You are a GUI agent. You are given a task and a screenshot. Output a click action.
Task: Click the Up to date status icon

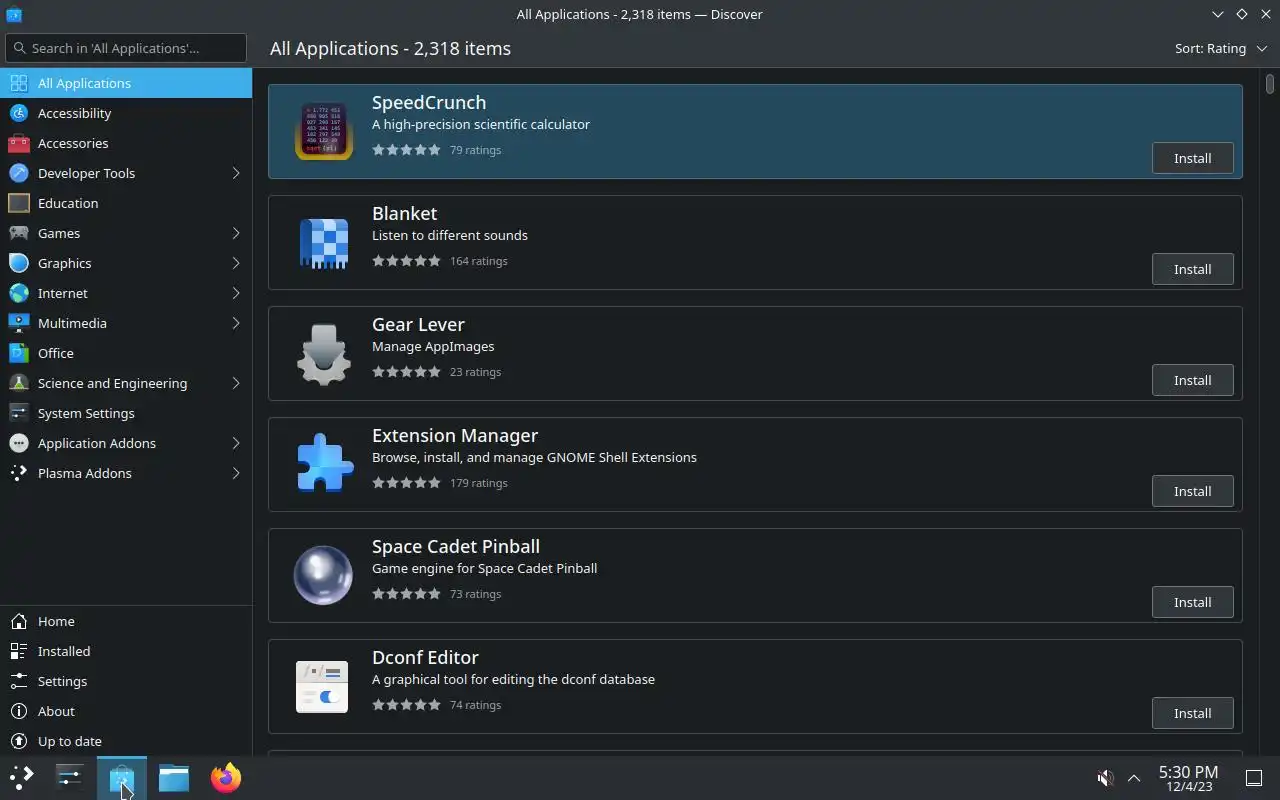pyautogui.click(x=18, y=741)
